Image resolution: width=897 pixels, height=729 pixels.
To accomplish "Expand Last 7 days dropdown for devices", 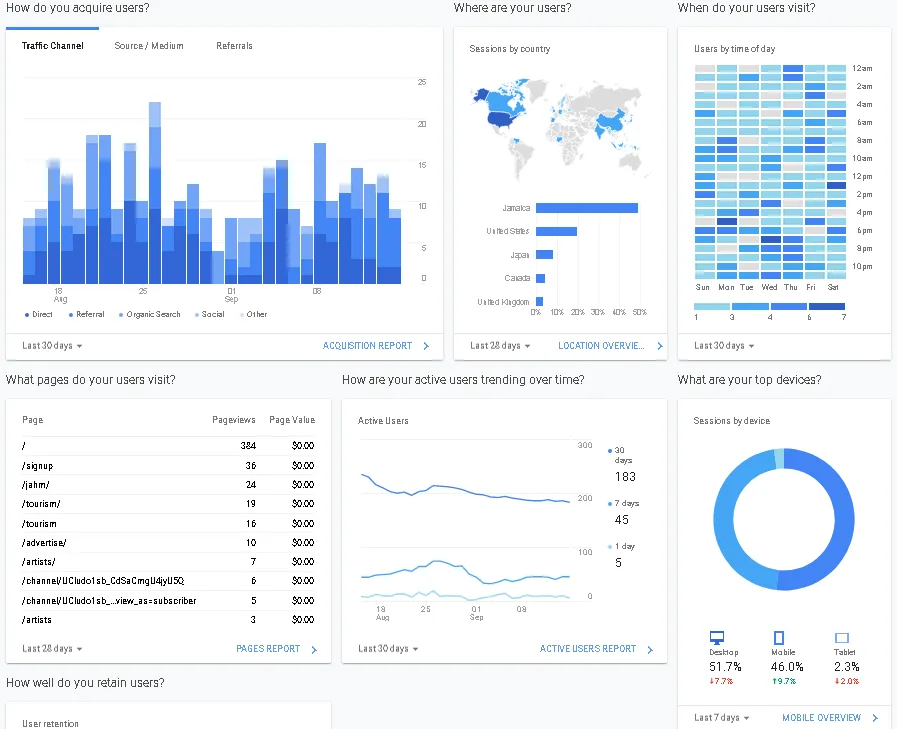I will pyautogui.click(x=721, y=718).
